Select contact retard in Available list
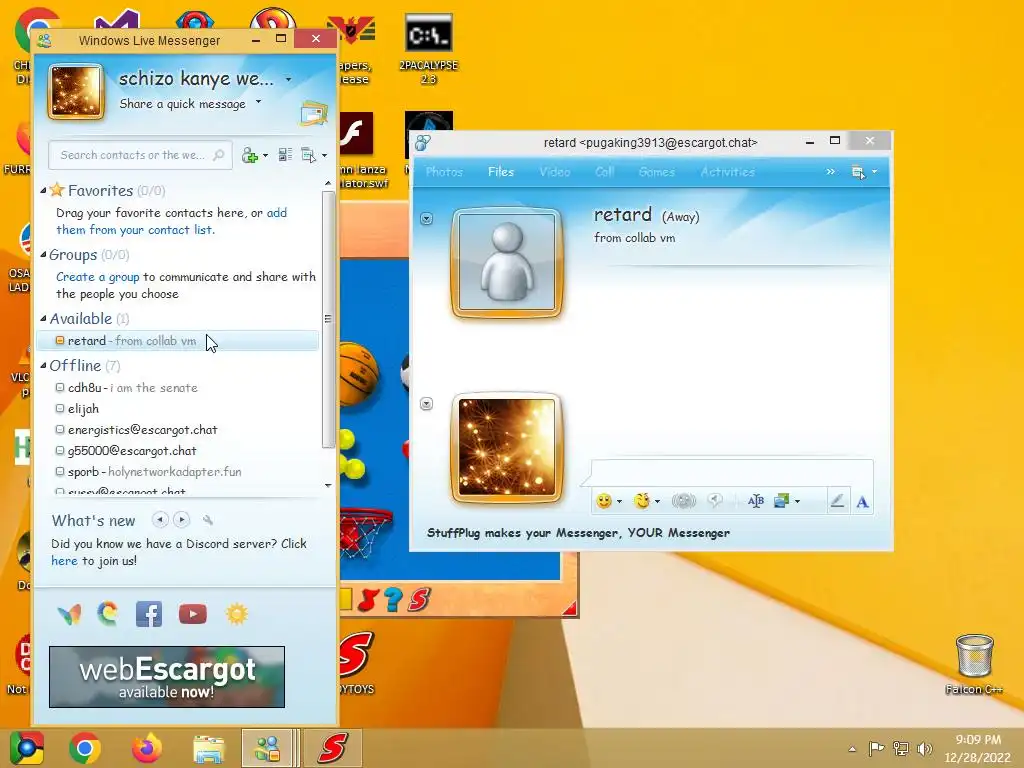Image resolution: width=1024 pixels, height=768 pixels. pyautogui.click(x=178, y=341)
